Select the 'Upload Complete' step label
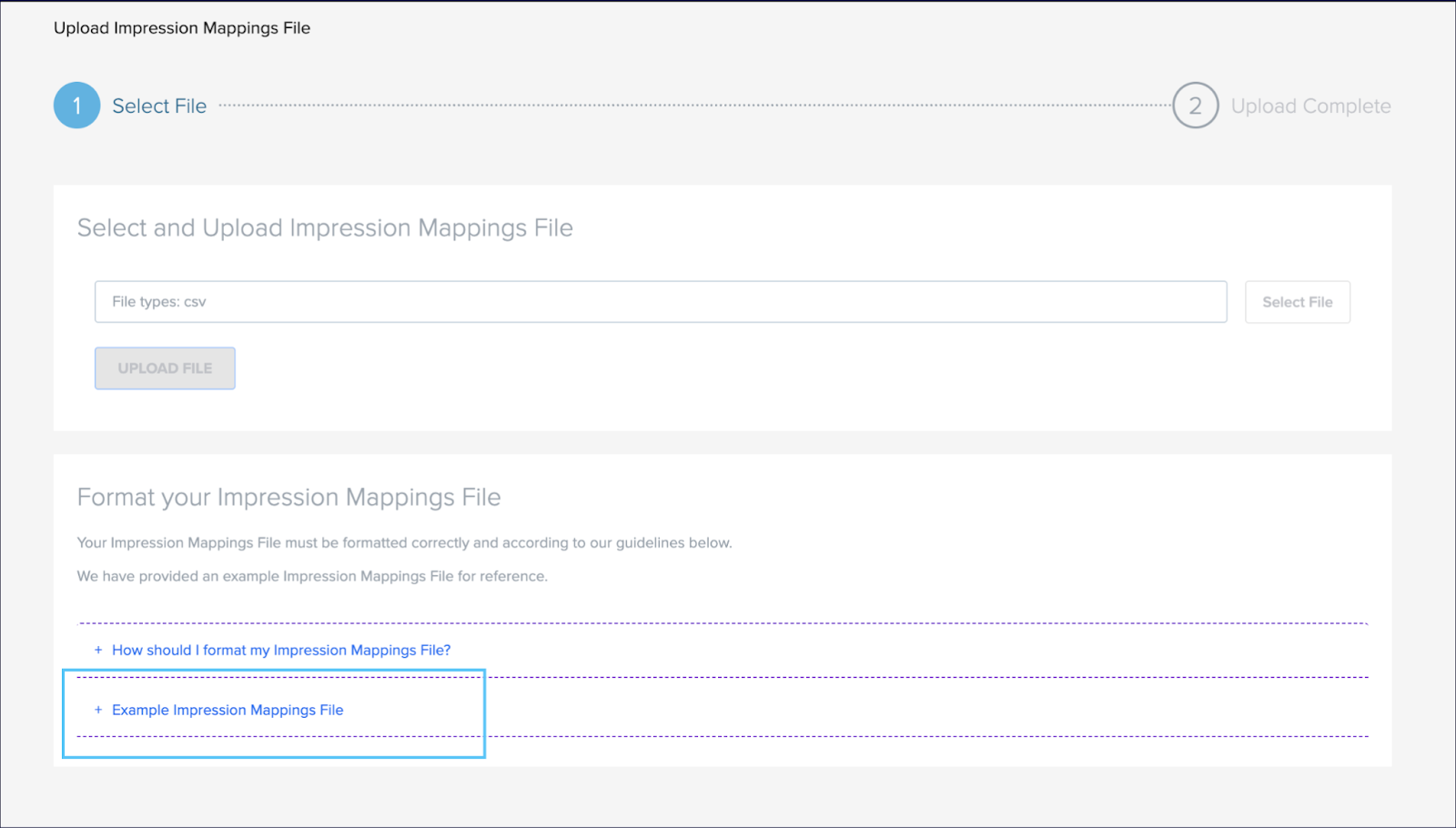This screenshot has width=1456, height=828. click(x=1310, y=106)
